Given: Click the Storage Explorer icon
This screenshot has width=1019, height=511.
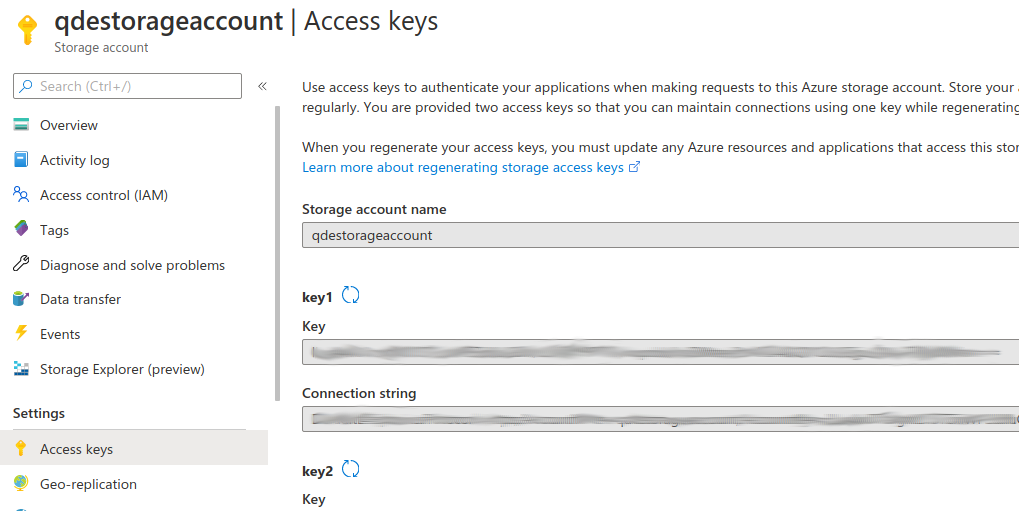Looking at the screenshot, I should [x=21, y=369].
